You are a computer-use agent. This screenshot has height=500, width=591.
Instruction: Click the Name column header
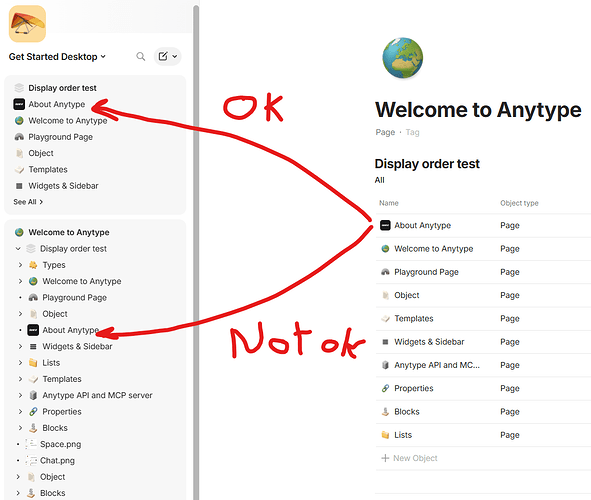coord(389,203)
